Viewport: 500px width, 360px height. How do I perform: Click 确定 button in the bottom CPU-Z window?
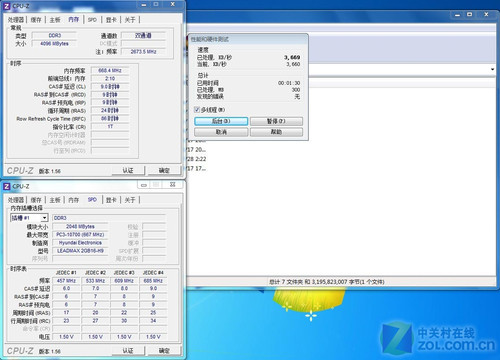click(x=164, y=351)
